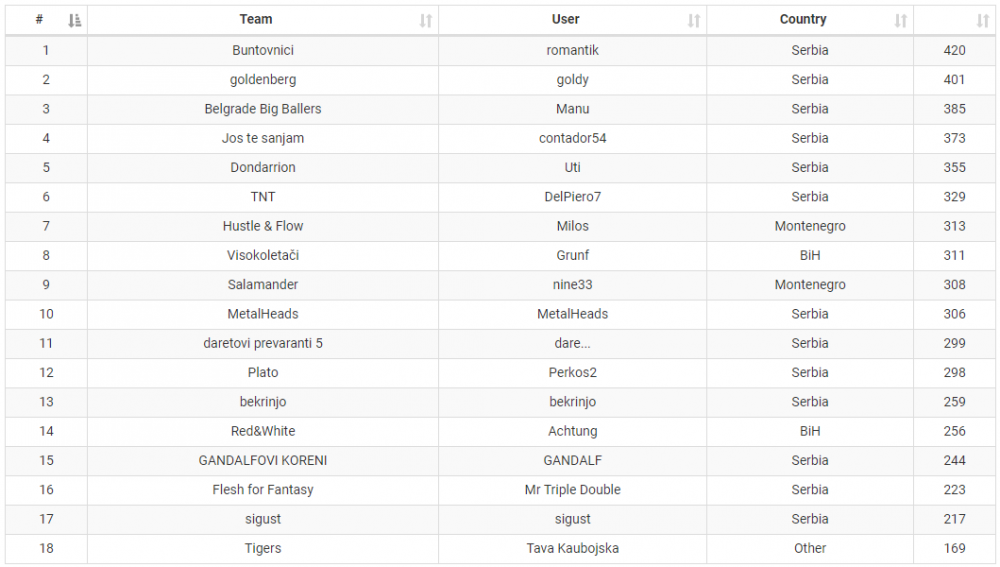Click team GANDALFOVI KORENI
Viewport: 1000px width, 567px height.
click(263, 461)
